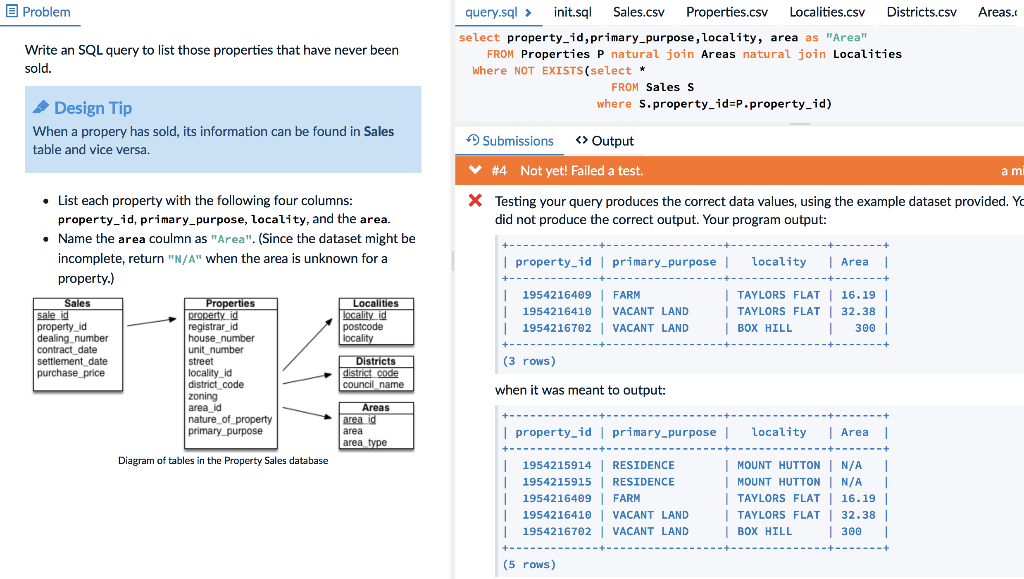The width and height of the screenshot is (1024, 579).
Task: Open the Localities.csv tab
Action: coord(827,13)
